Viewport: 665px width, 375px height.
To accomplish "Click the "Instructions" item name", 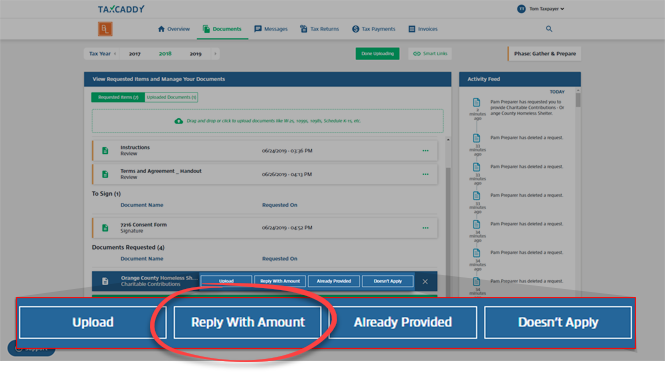I will [135, 147].
